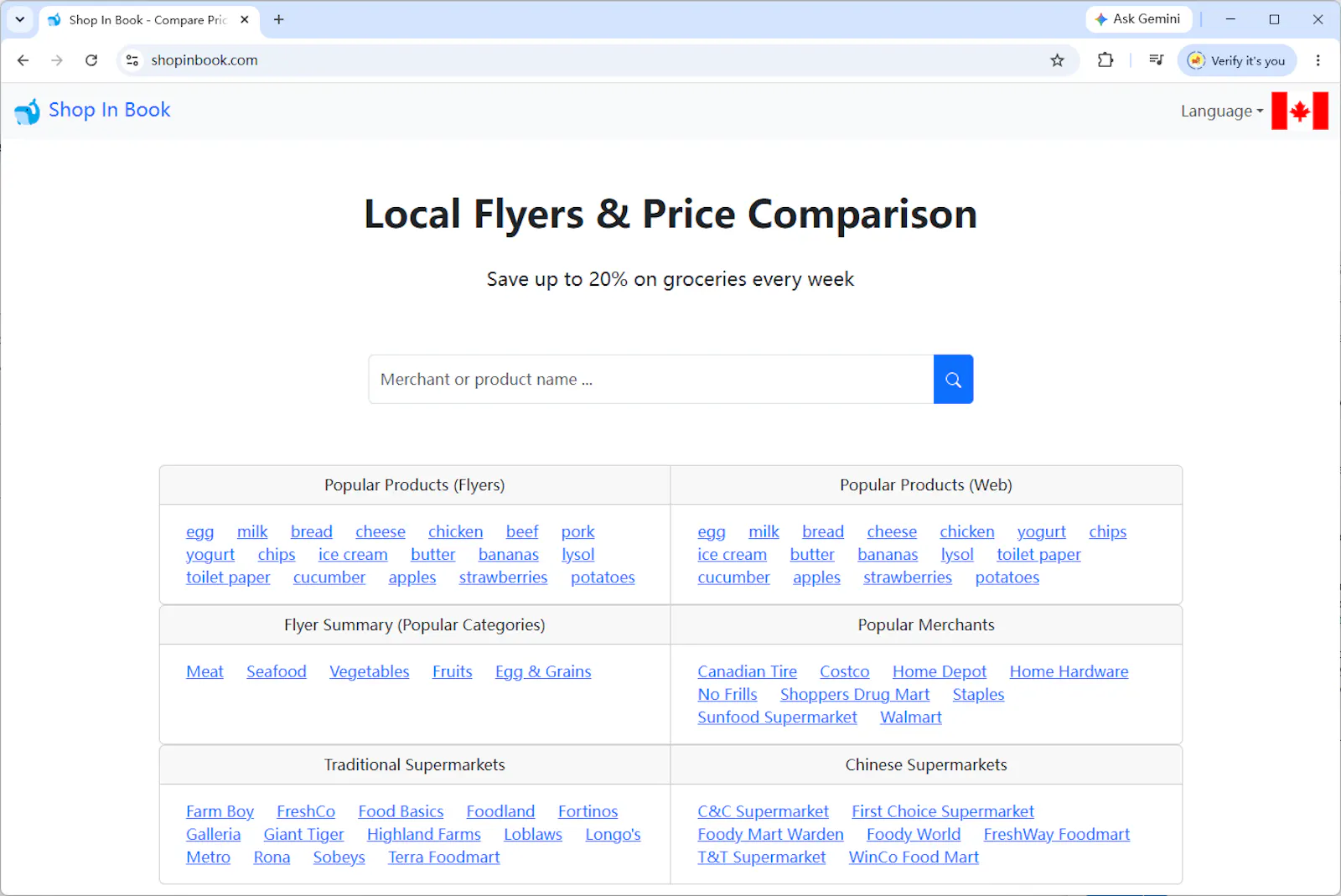1341x896 pixels.
Task: Open the Metro supermarket link
Action: (208, 857)
